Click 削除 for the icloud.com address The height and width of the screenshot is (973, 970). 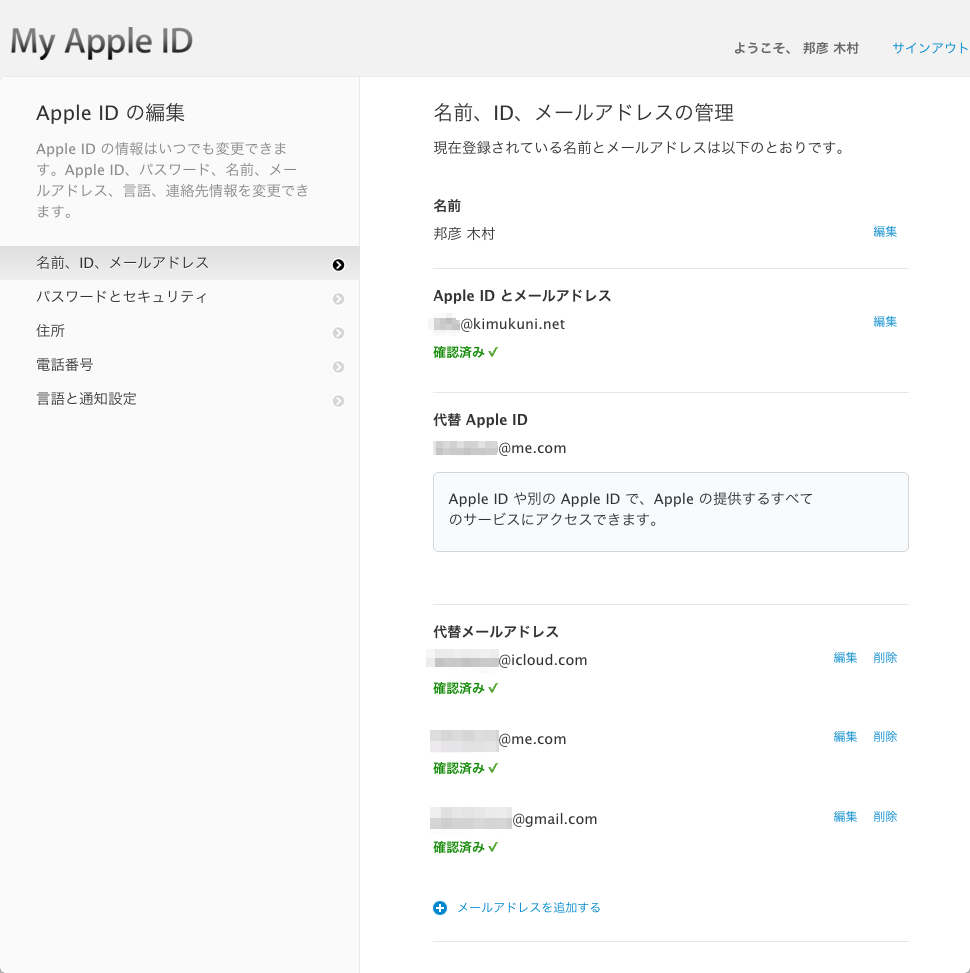[x=885, y=658]
